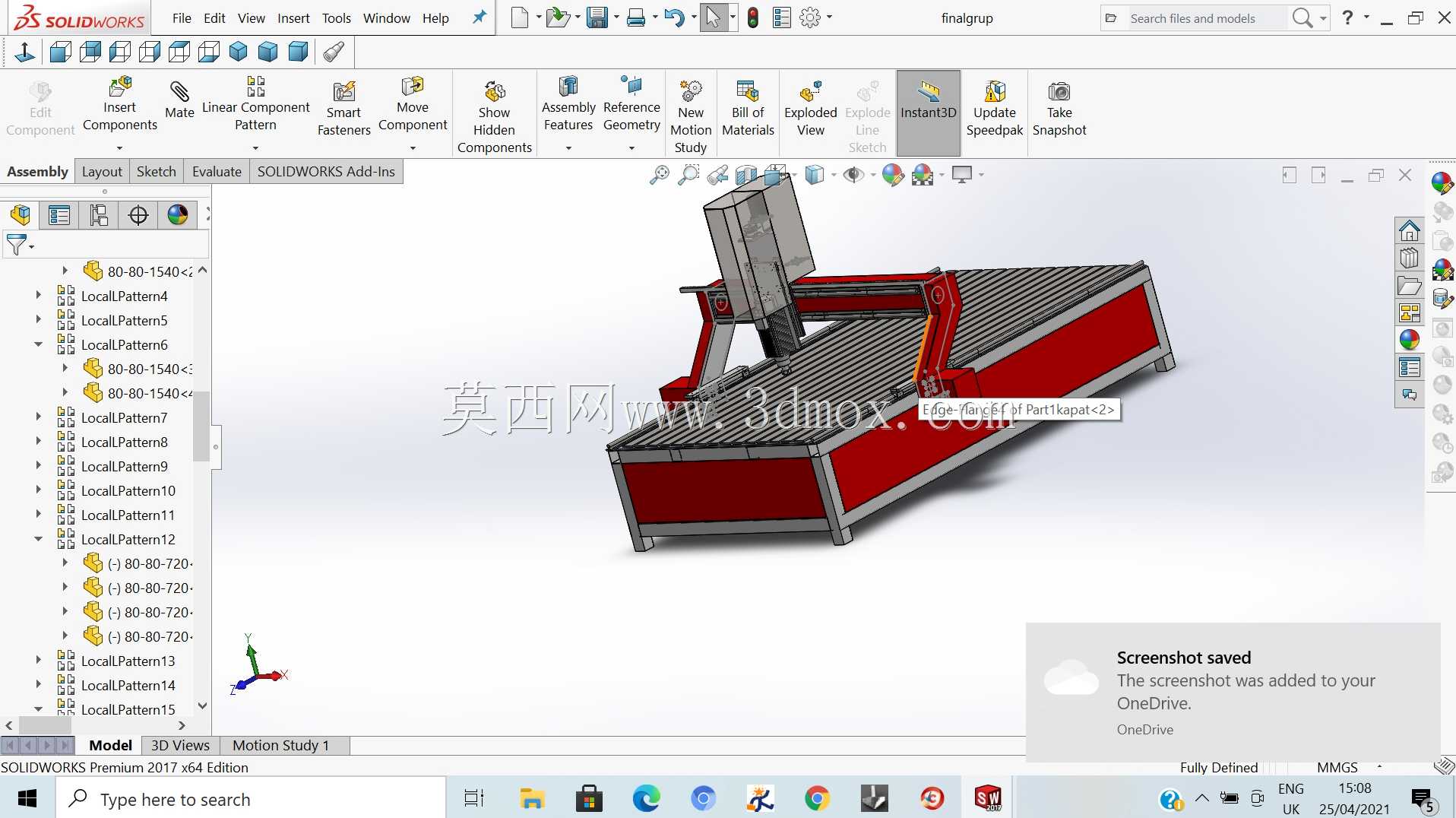Click Update Speedpak

click(995, 108)
